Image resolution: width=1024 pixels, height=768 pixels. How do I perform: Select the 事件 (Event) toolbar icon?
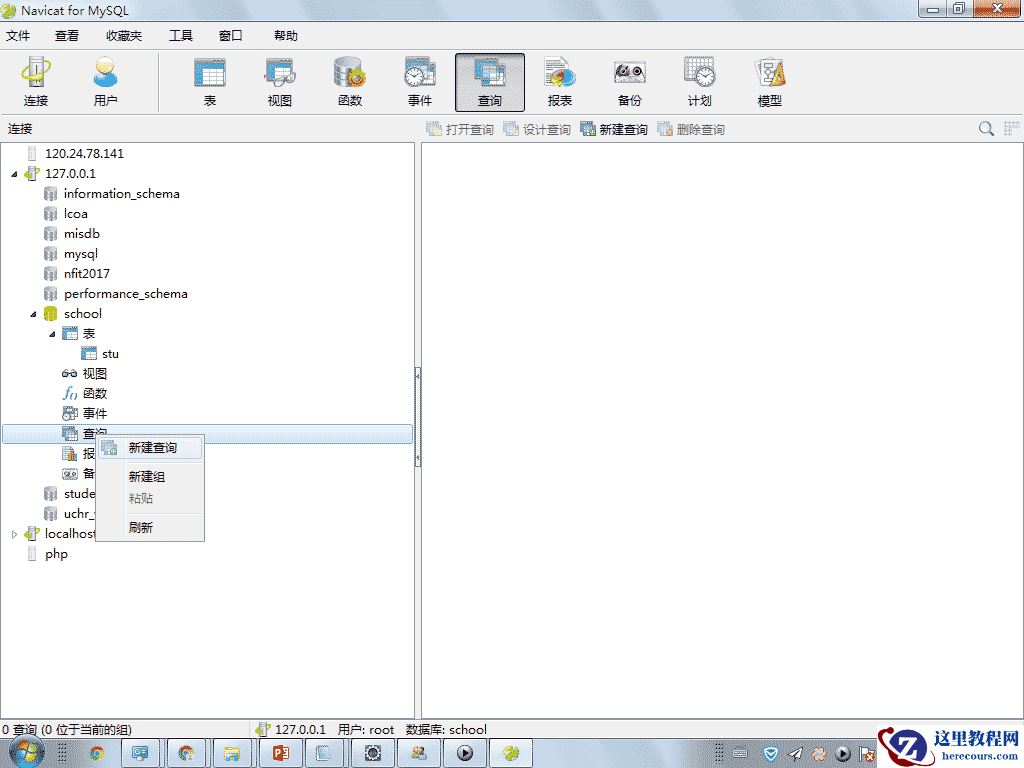click(420, 82)
